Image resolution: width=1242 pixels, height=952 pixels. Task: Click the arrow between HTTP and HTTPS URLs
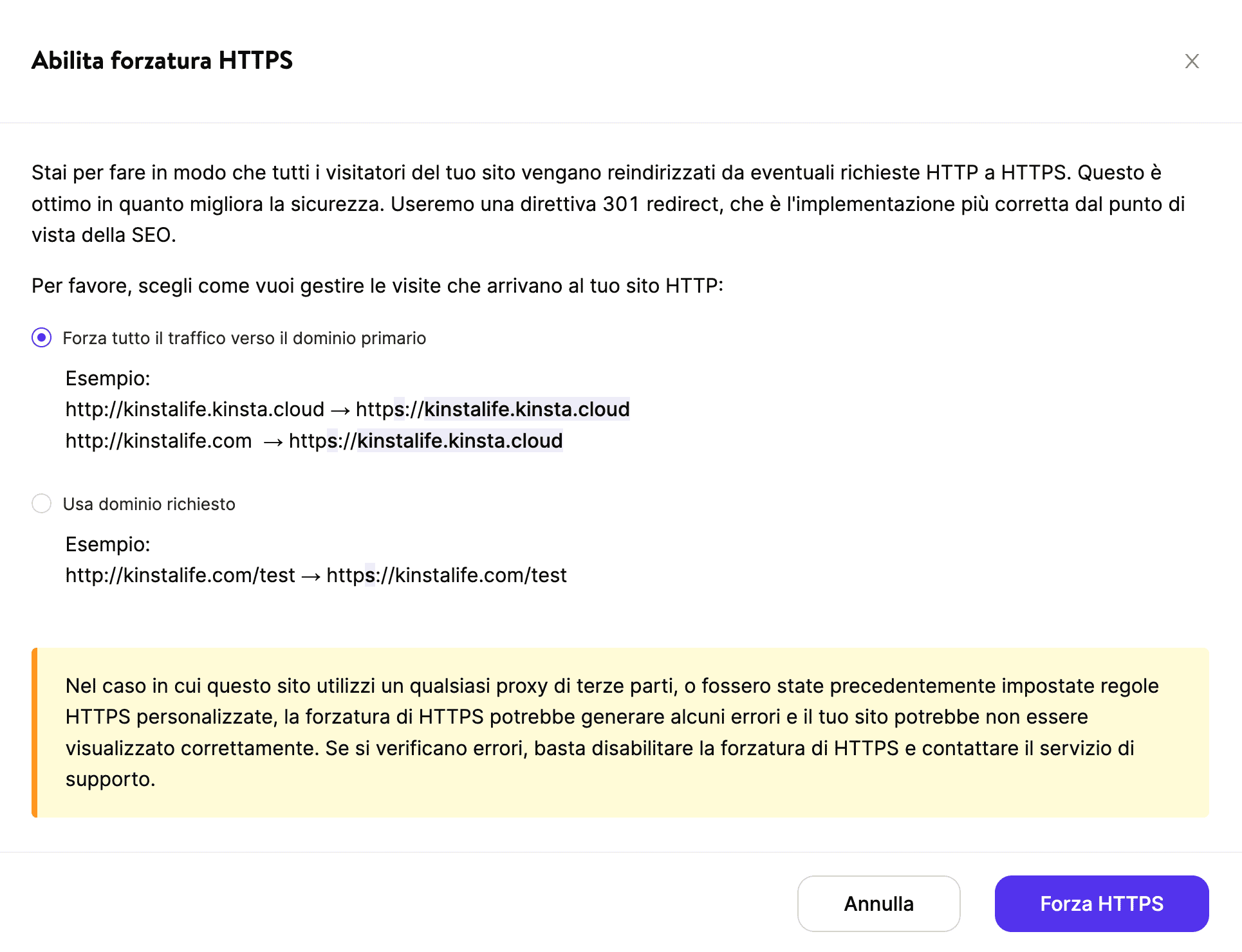click(x=340, y=409)
